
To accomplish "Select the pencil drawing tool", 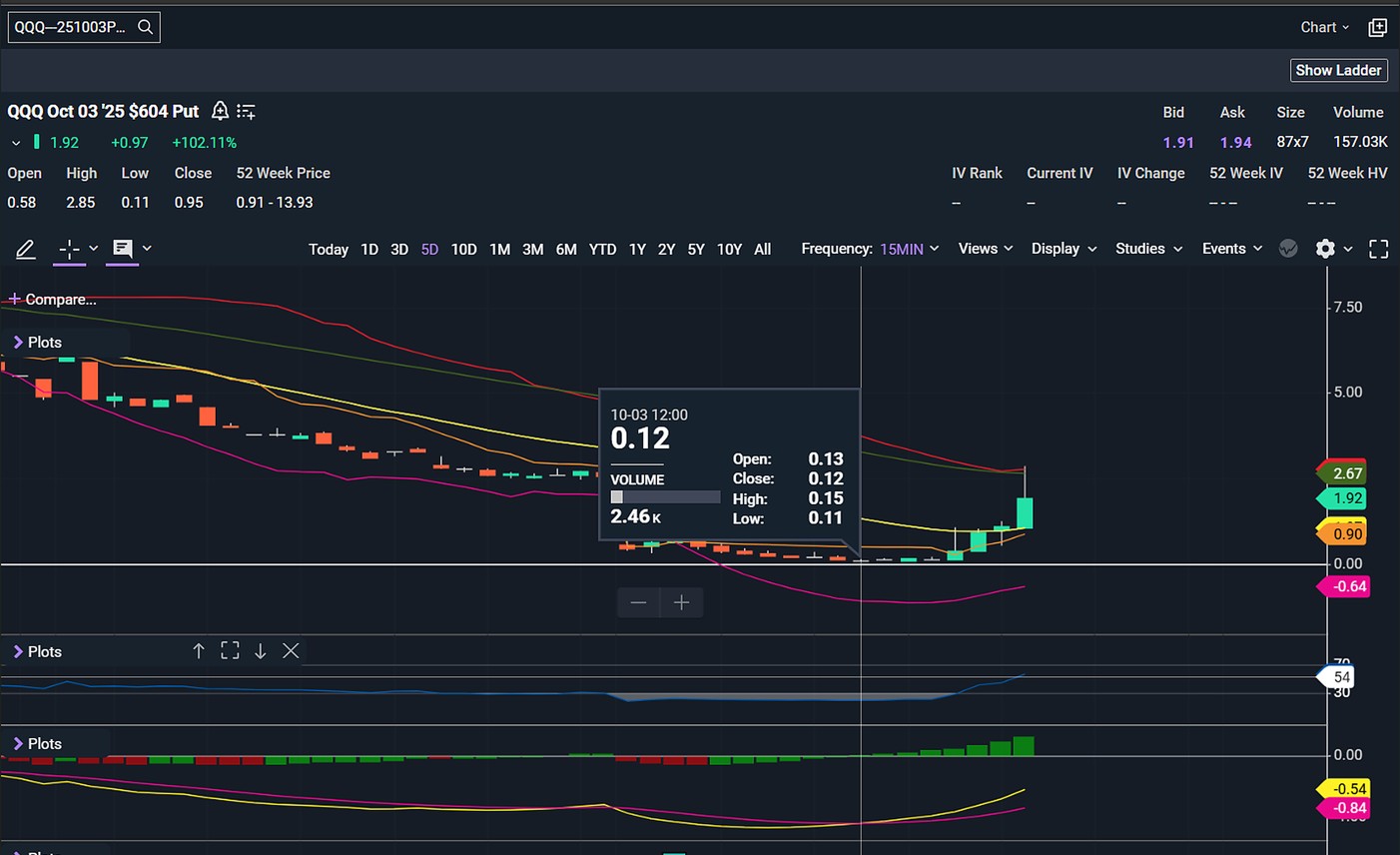I will pyautogui.click(x=26, y=249).
